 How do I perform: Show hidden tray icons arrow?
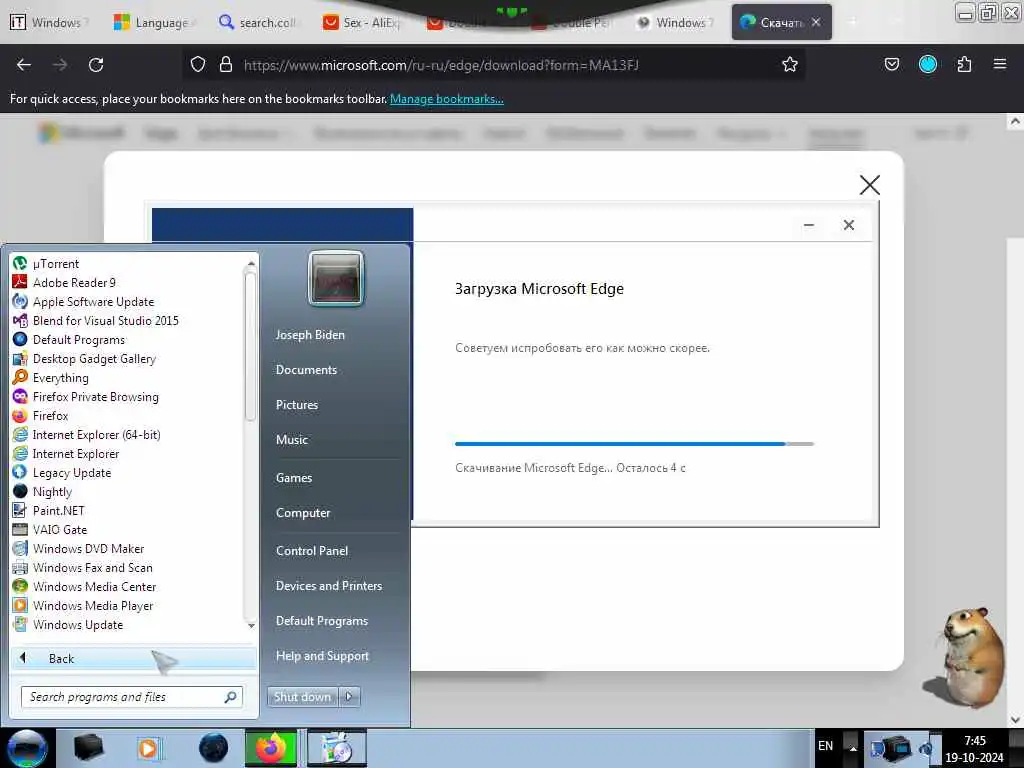click(x=852, y=748)
